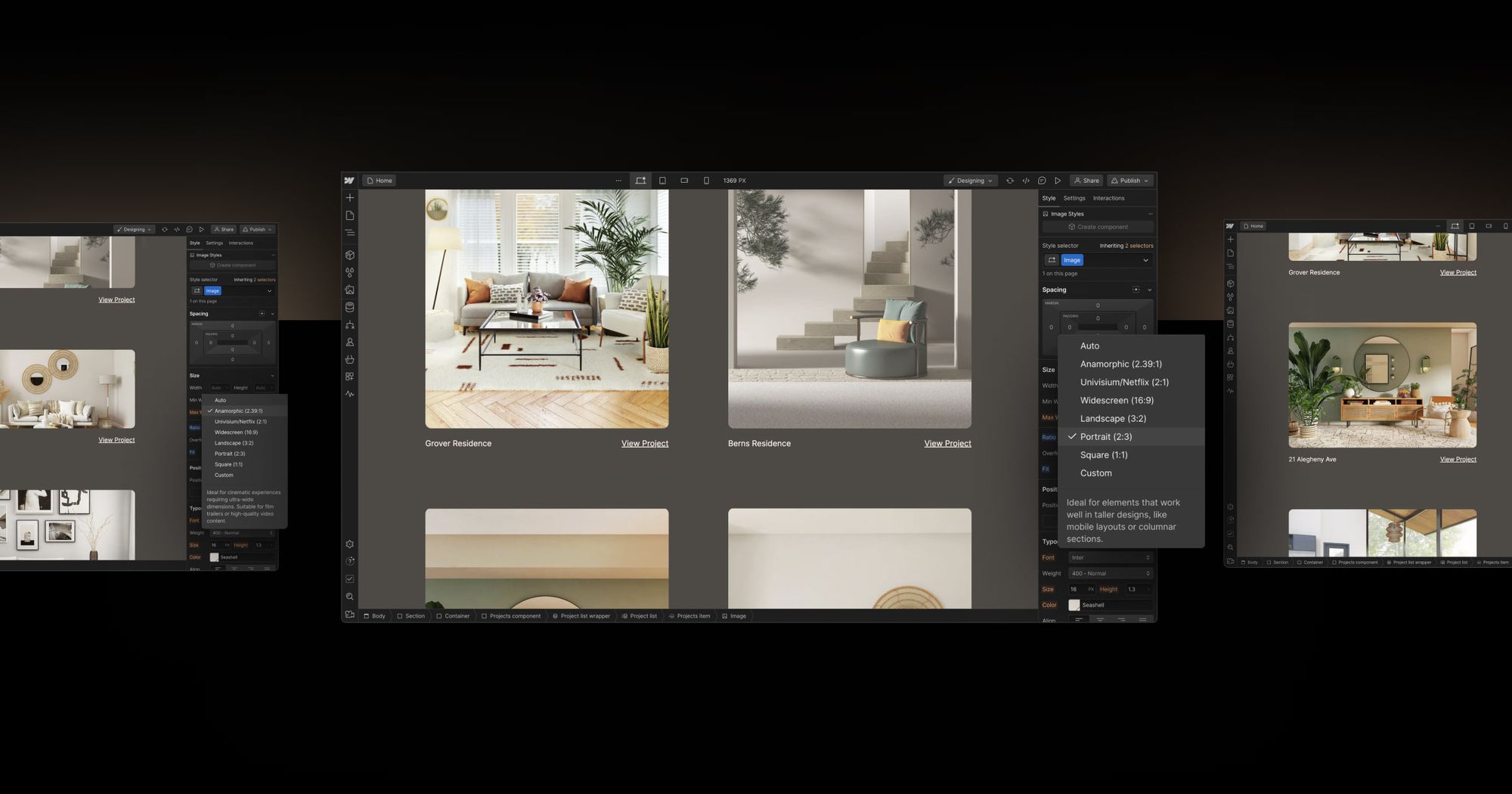Open the Add Elements panel
This screenshot has height=794, width=1512.
(349, 197)
